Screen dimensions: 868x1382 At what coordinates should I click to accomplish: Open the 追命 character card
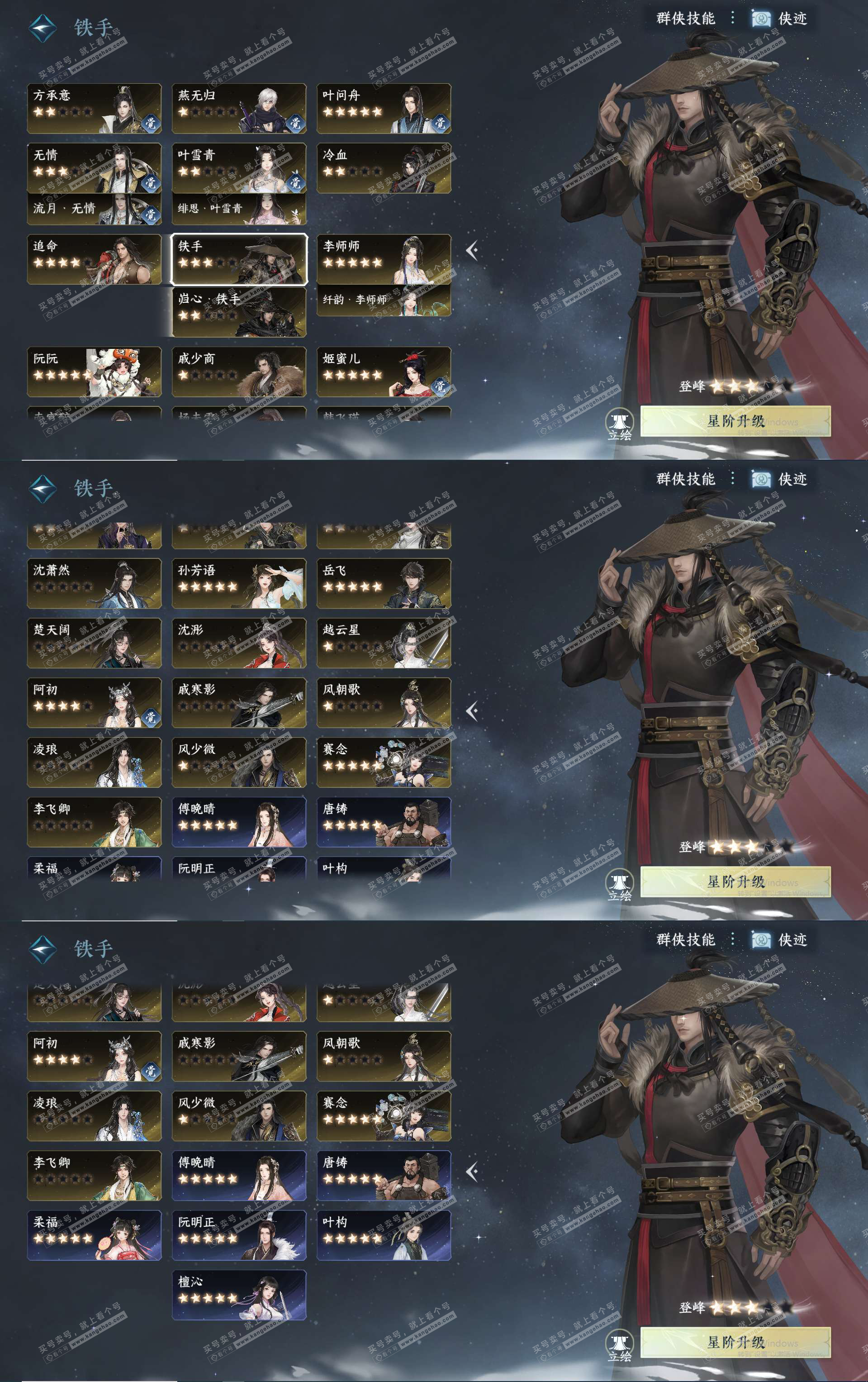[94, 259]
